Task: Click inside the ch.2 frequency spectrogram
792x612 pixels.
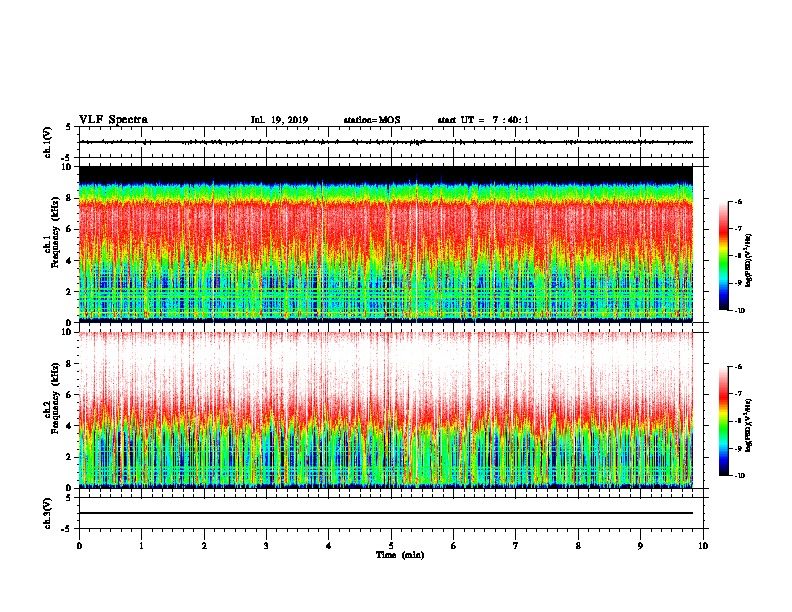Action: 386,410
